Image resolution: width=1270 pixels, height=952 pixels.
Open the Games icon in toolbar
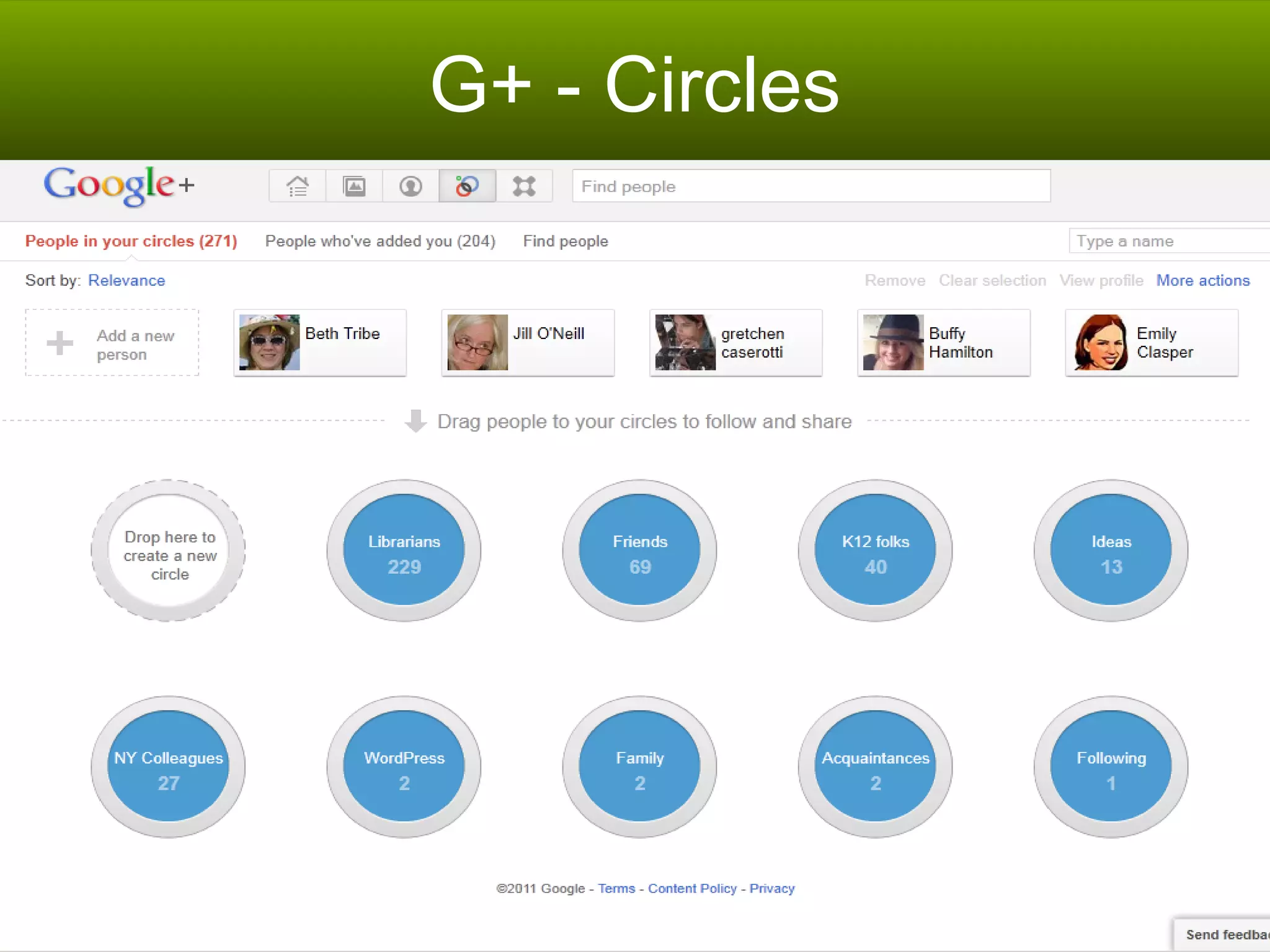[524, 186]
